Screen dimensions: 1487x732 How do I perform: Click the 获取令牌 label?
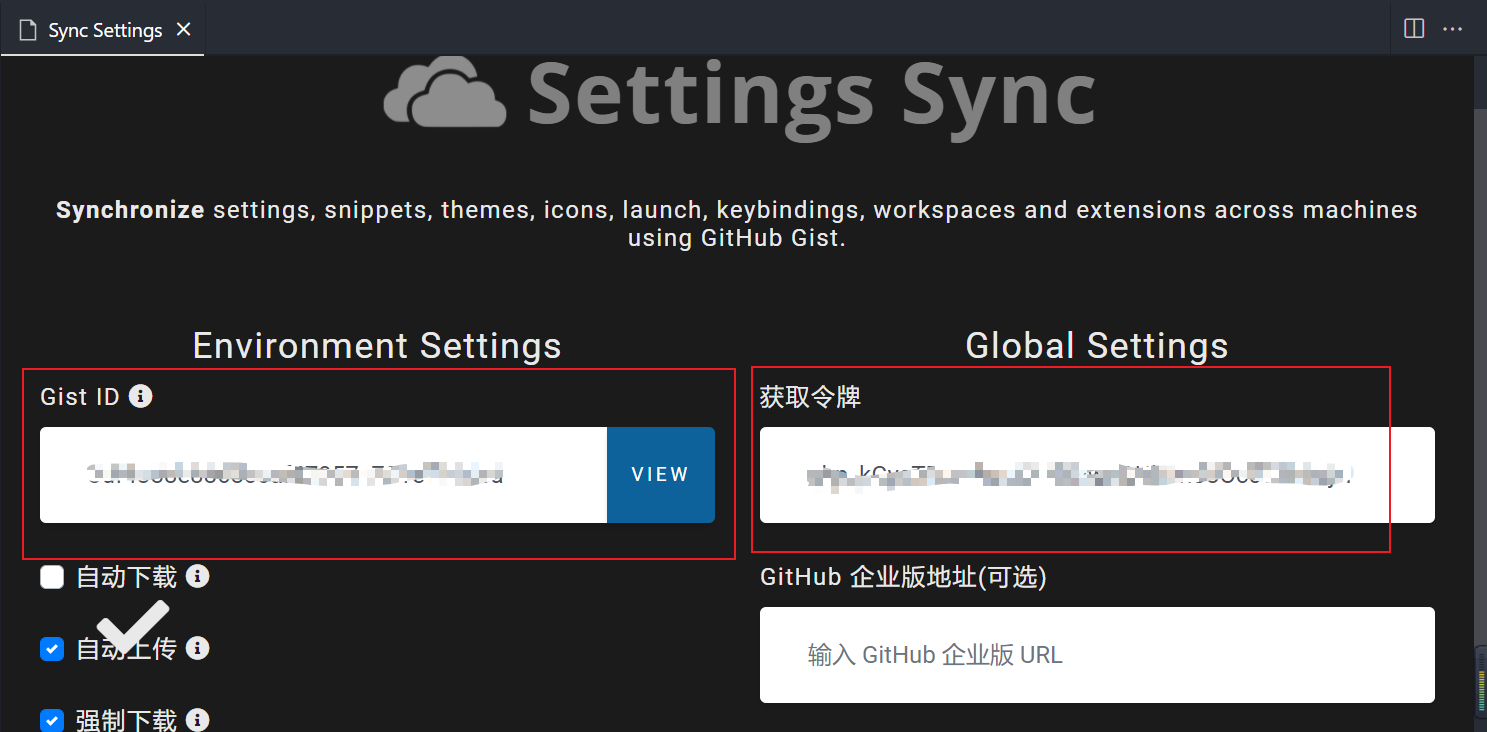pos(810,397)
